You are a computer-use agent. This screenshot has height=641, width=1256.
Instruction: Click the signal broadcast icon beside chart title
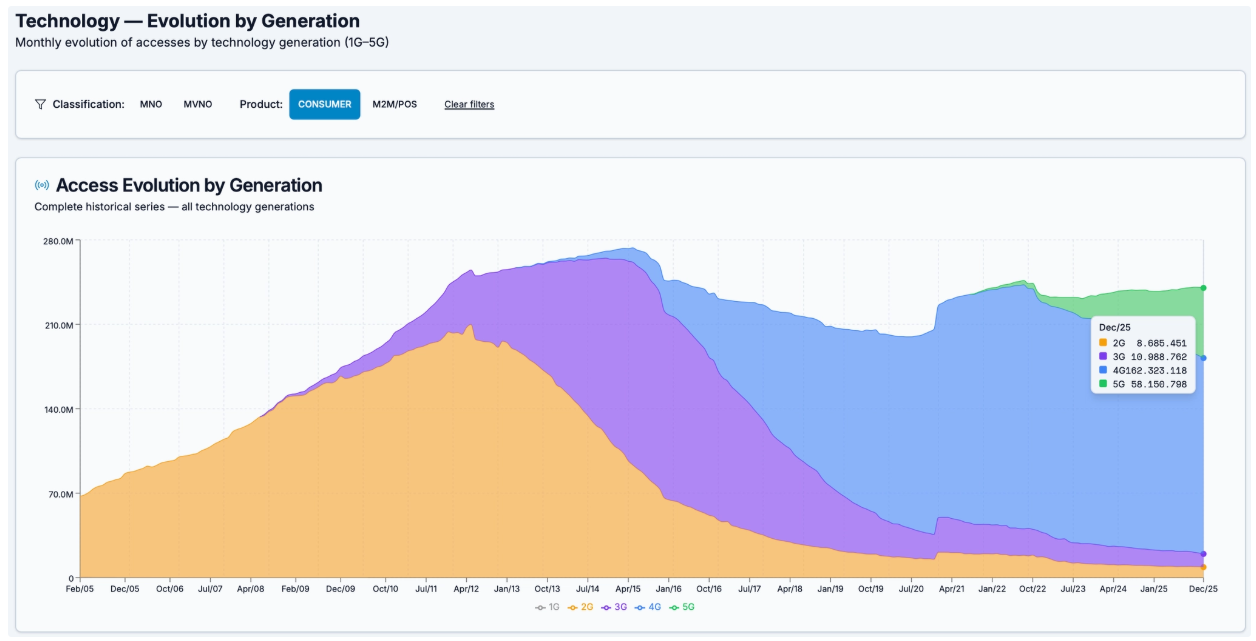pyautogui.click(x=42, y=186)
